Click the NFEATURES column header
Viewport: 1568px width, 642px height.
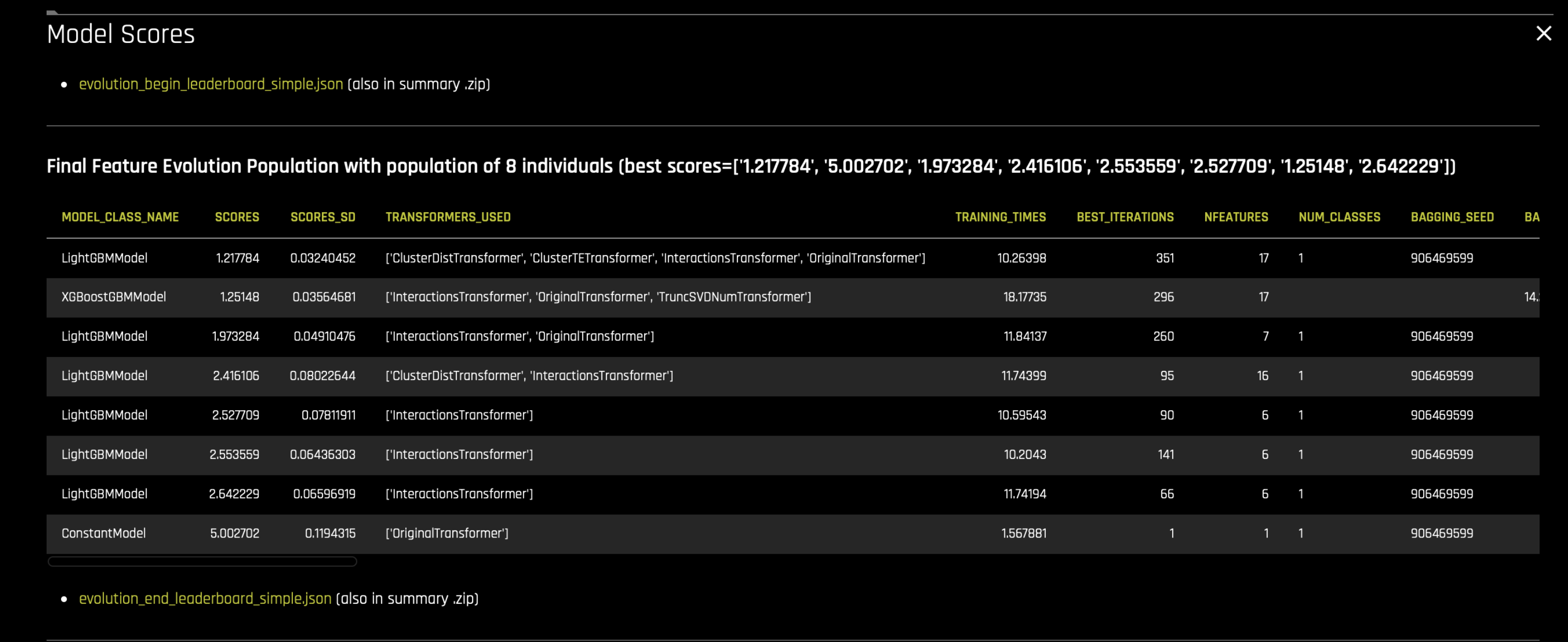(x=1236, y=217)
